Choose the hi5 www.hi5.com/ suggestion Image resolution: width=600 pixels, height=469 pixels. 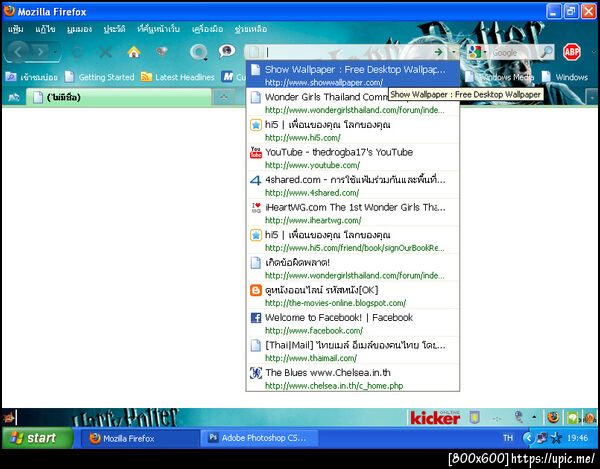tap(352, 130)
